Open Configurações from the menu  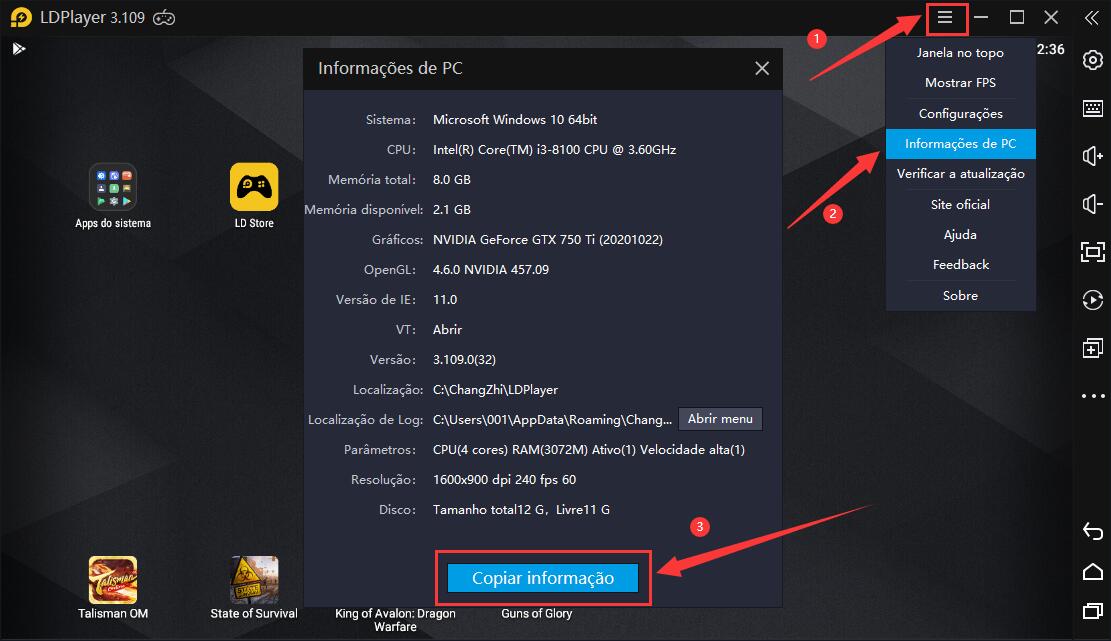pyautogui.click(x=960, y=113)
